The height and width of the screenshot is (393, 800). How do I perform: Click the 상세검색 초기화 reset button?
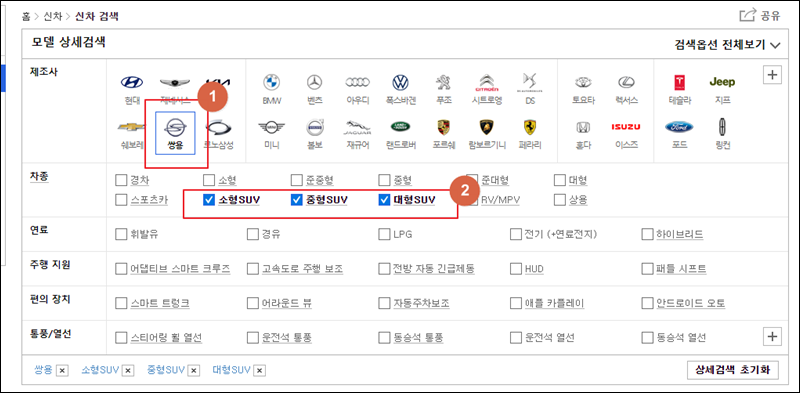click(733, 370)
